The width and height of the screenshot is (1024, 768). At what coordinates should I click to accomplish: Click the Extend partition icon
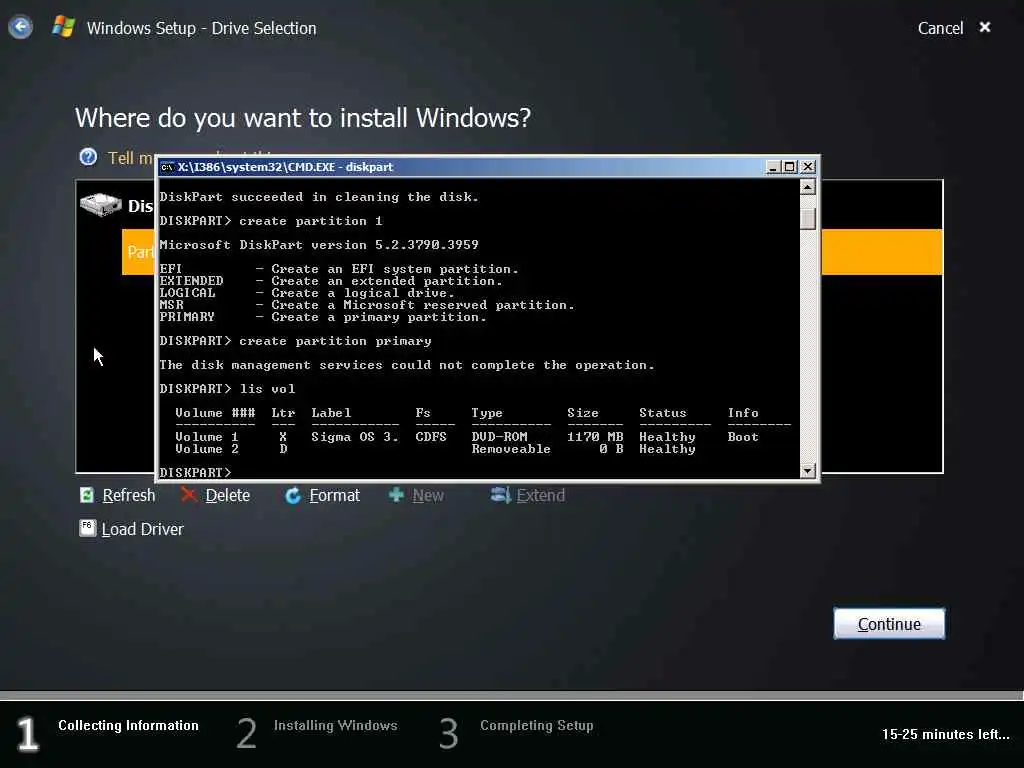500,495
